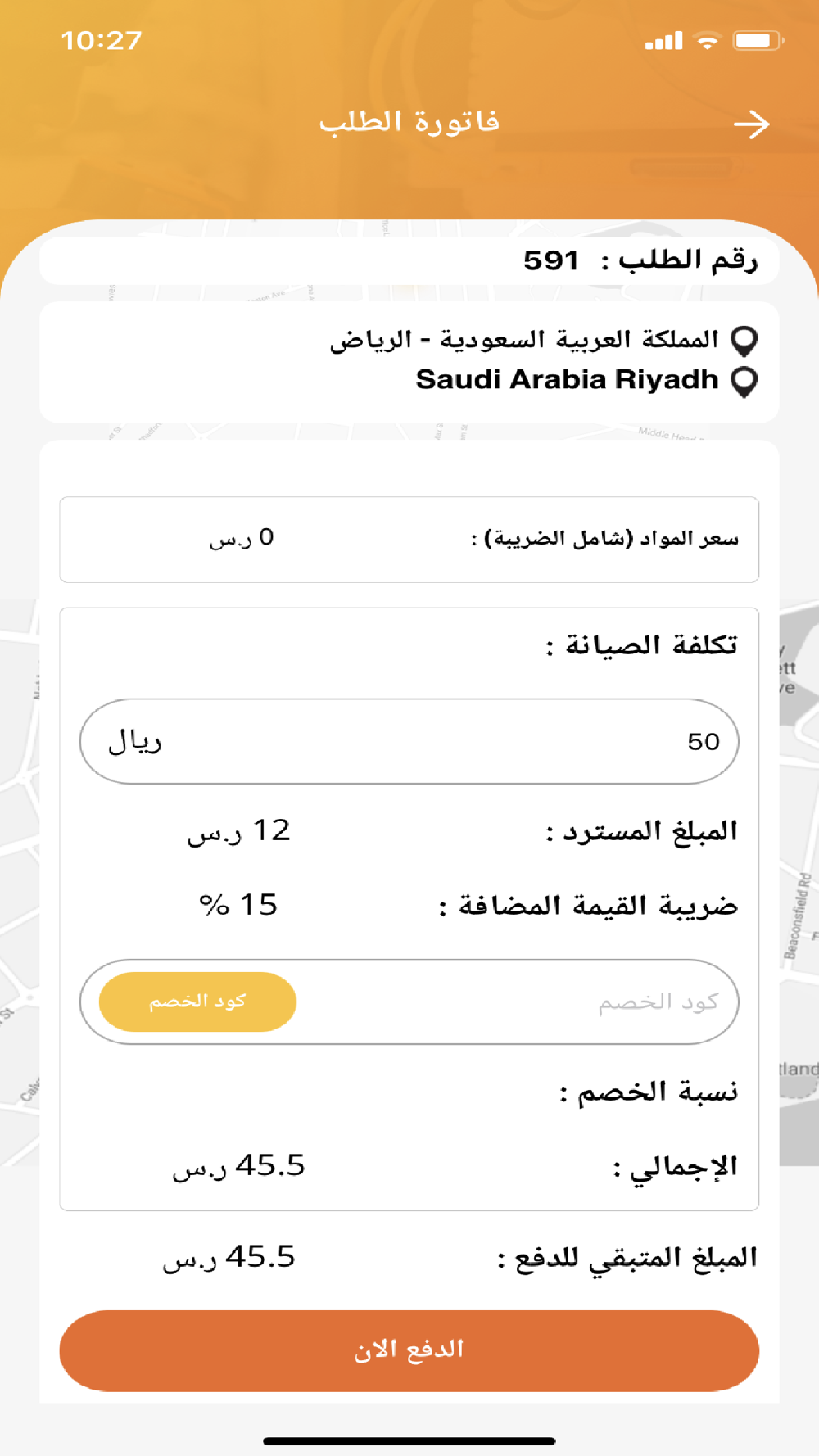Tap the VAT percentage value 15

tap(238, 905)
